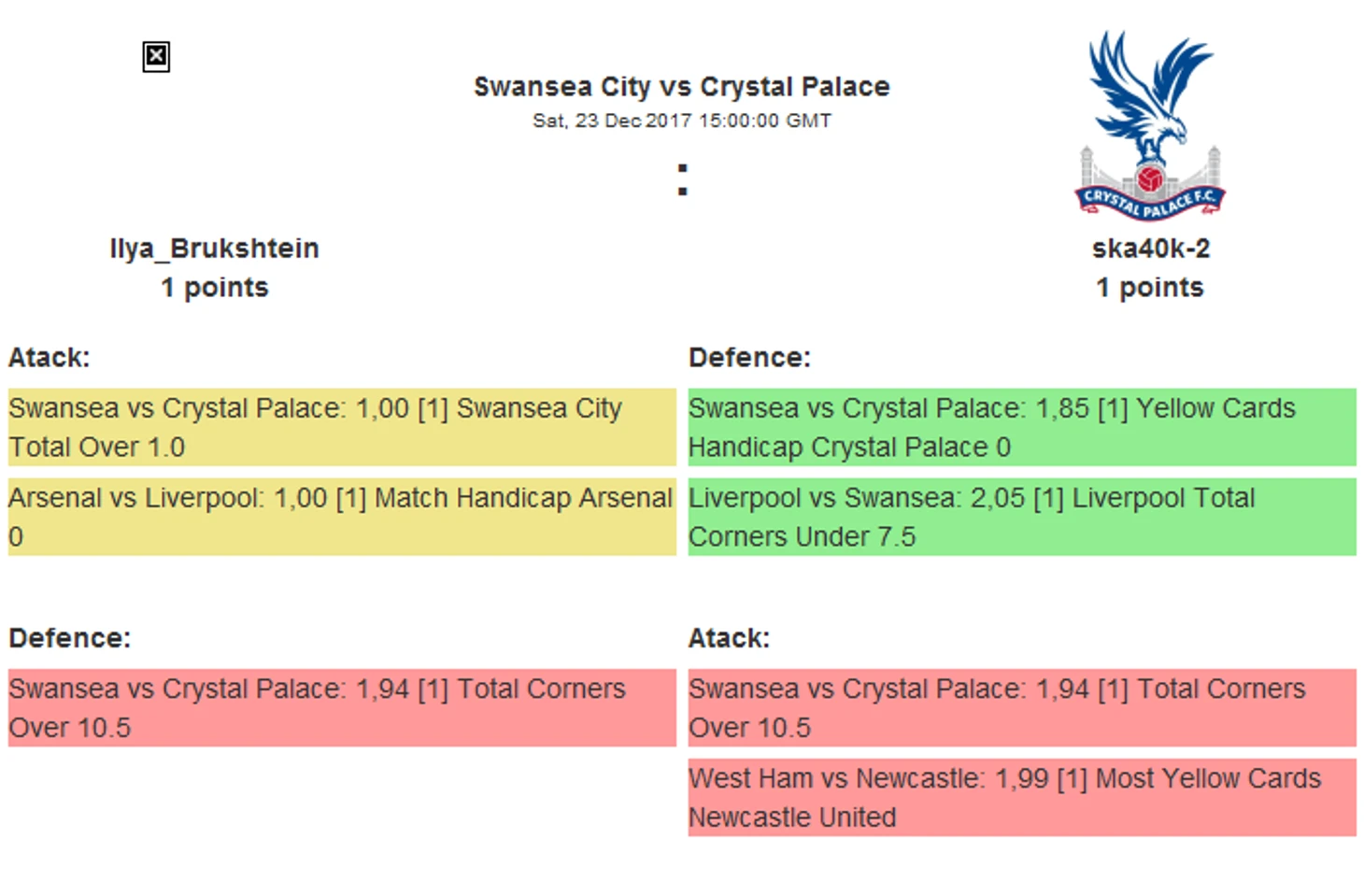
Task: Click the points total under Ilya_Brukshtein
Action: coord(214,288)
